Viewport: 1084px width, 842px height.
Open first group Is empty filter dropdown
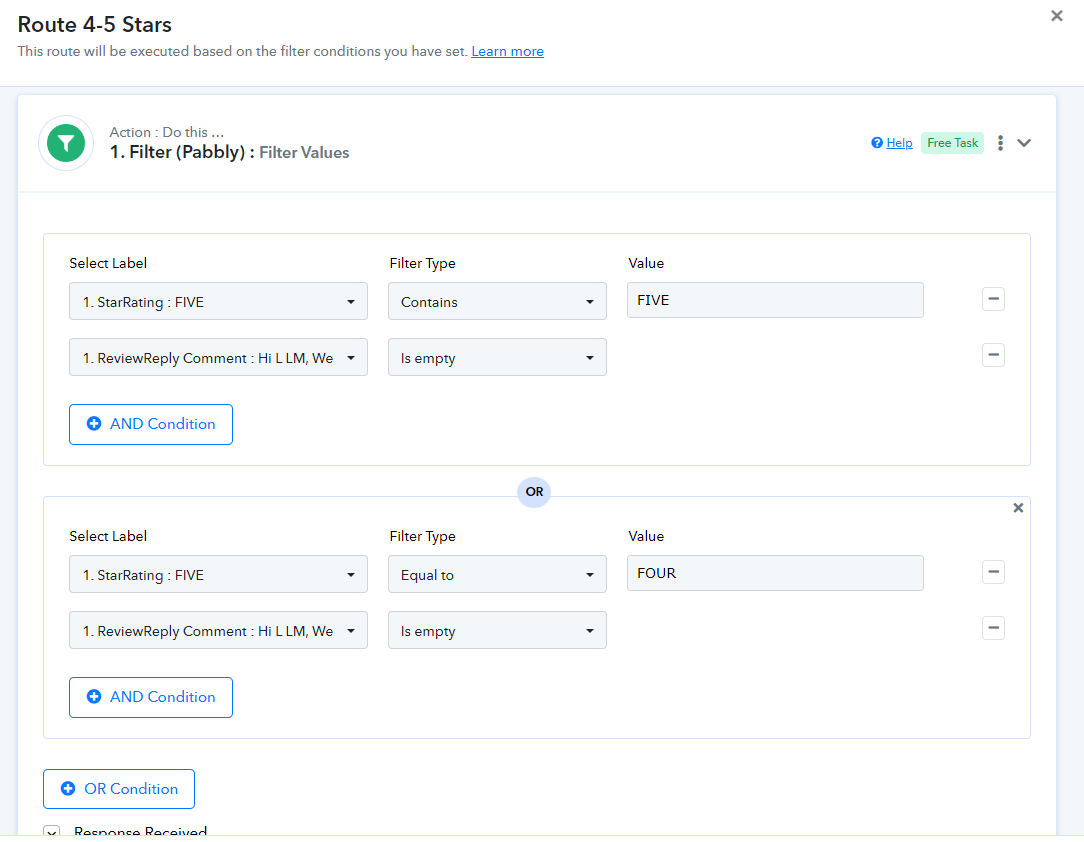(497, 357)
